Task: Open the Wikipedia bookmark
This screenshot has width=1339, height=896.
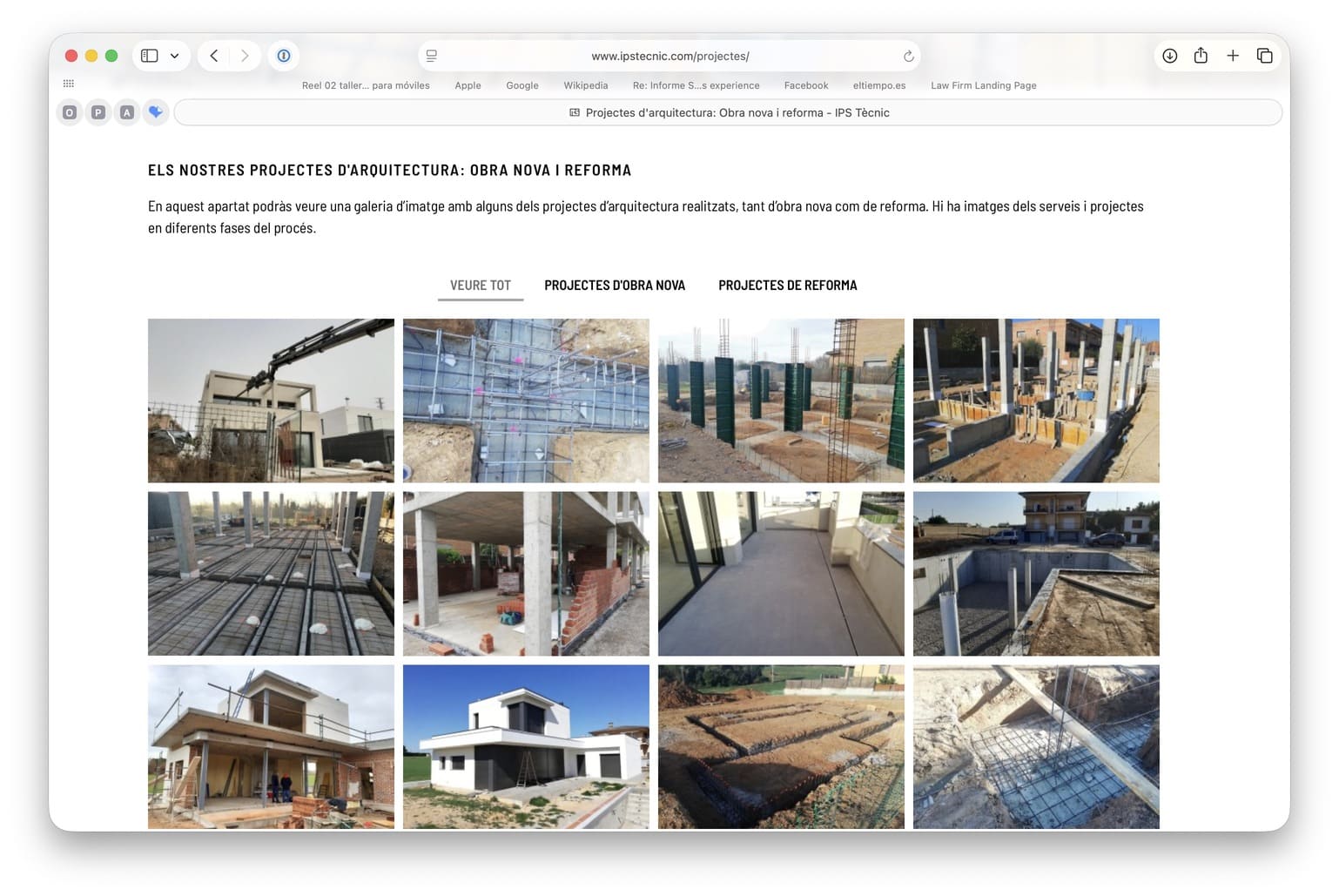Action: tap(585, 85)
